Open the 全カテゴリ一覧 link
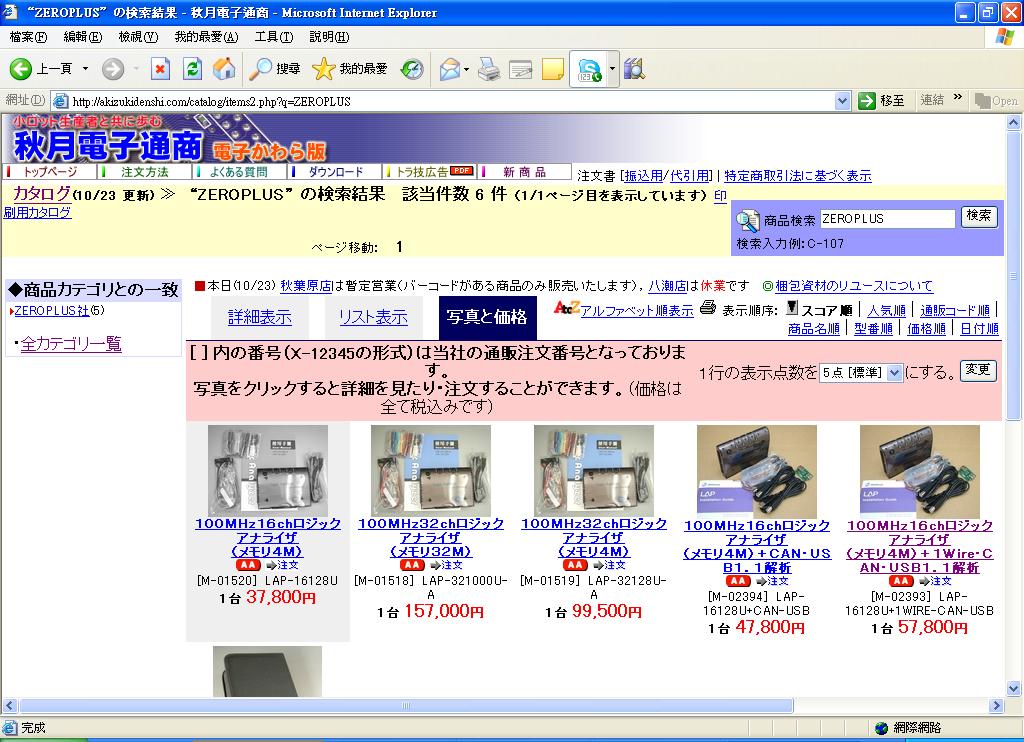 [x=71, y=344]
